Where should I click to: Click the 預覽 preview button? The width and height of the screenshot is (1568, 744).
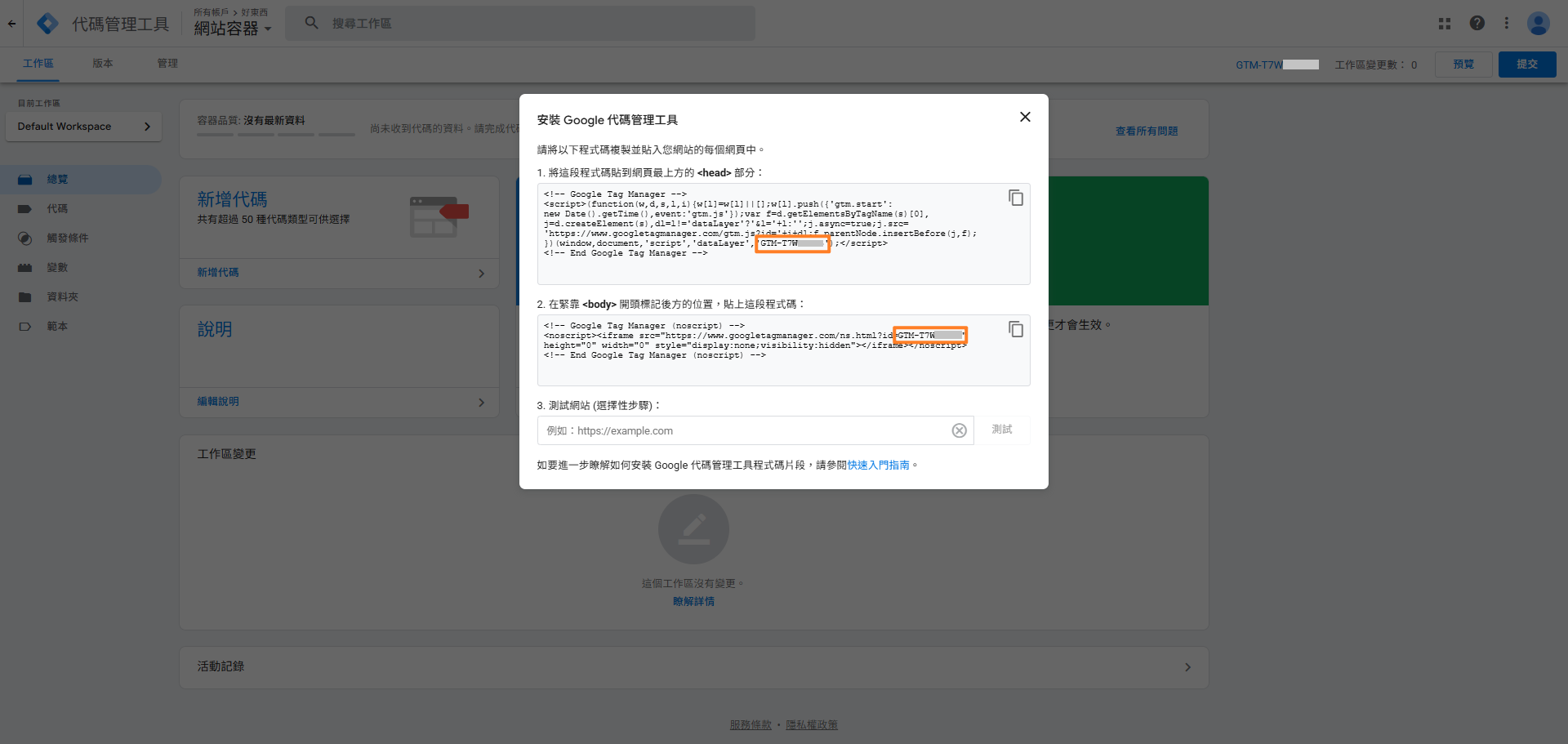click(x=1463, y=65)
